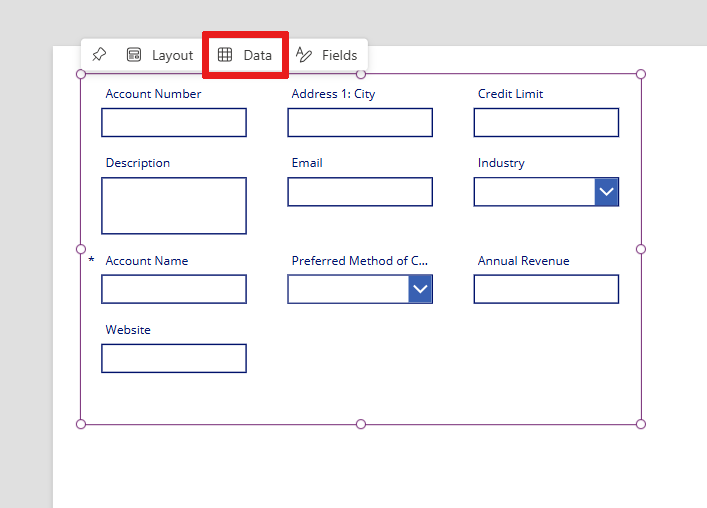
Task: Expand the Industry dropdown arrow
Action: 606,192
